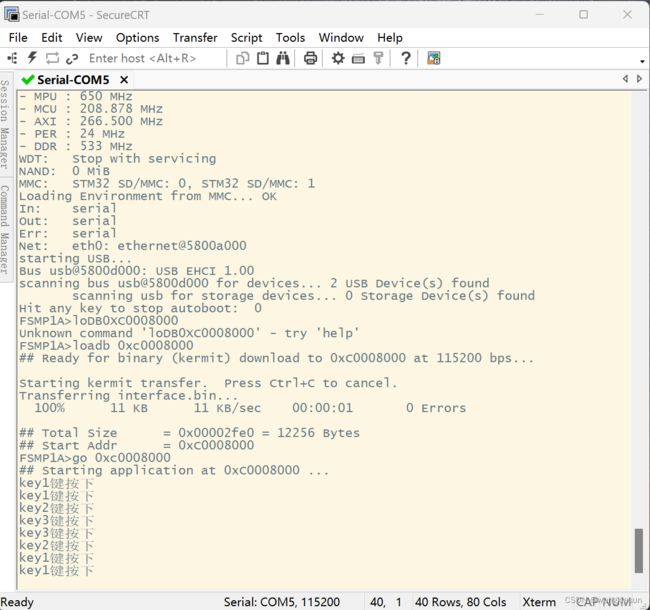Click the Keymap editor keyboard icon
The image size is (650, 610).
(358, 59)
